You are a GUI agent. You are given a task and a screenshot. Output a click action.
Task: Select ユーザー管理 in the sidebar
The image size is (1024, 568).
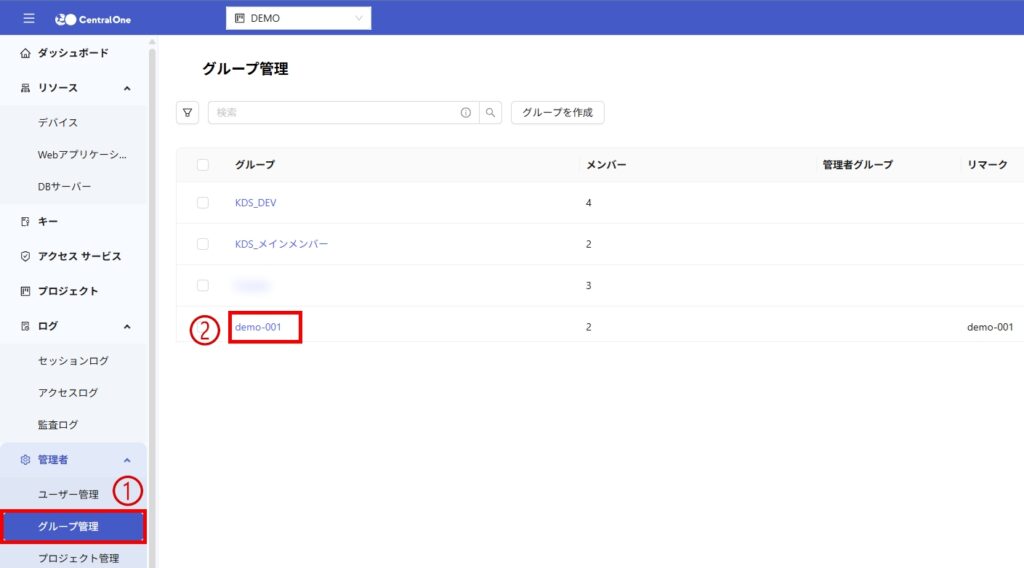pos(68,494)
